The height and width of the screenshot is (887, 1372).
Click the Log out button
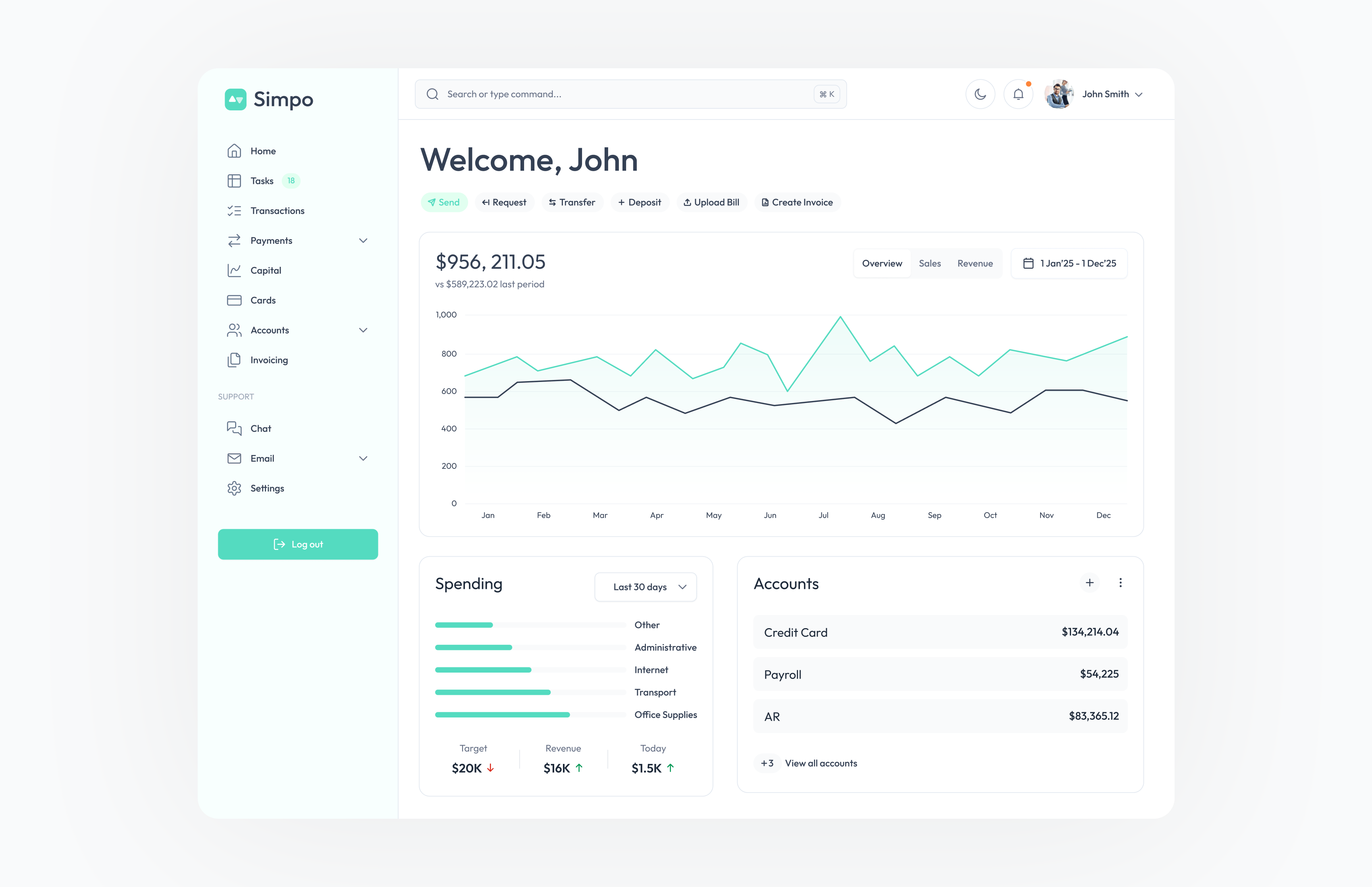pyautogui.click(x=298, y=544)
